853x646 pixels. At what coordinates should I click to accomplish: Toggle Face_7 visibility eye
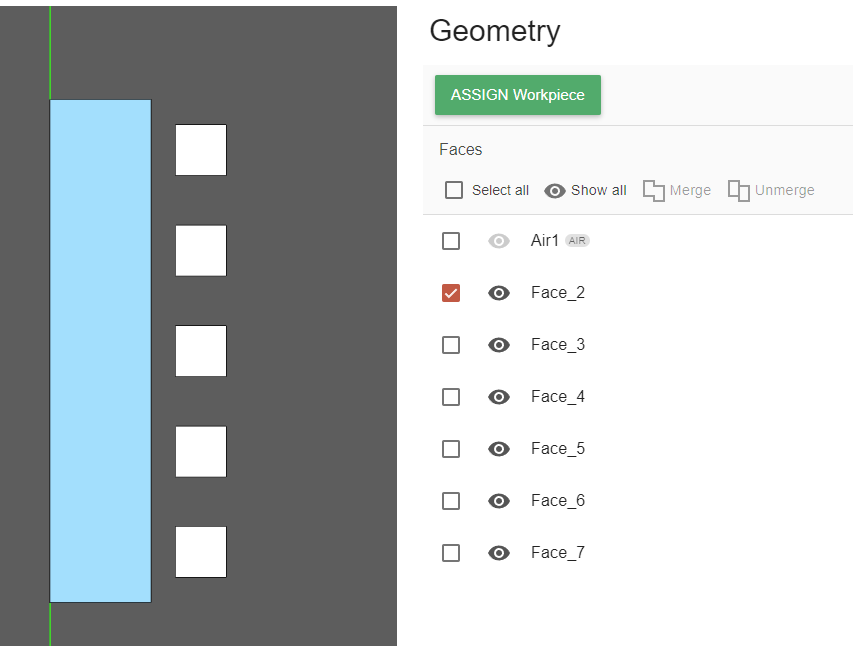pos(499,553)
